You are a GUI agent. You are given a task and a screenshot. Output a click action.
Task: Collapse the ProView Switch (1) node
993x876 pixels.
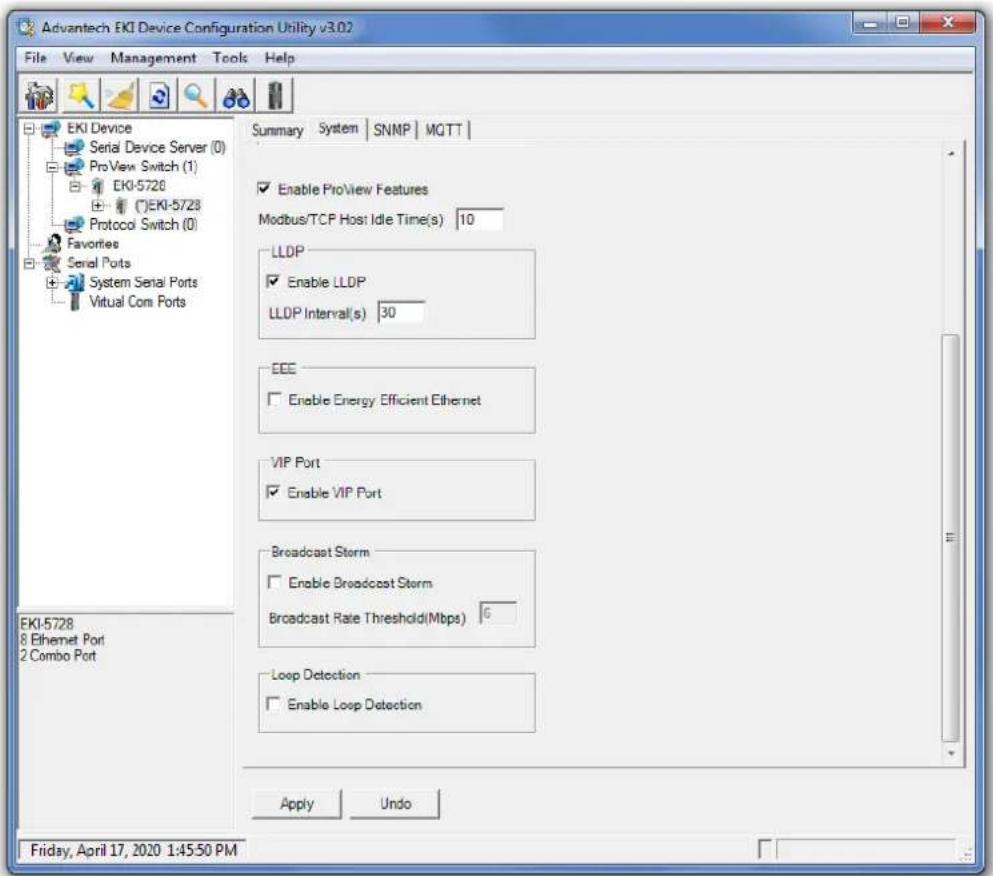pos(53,167)
